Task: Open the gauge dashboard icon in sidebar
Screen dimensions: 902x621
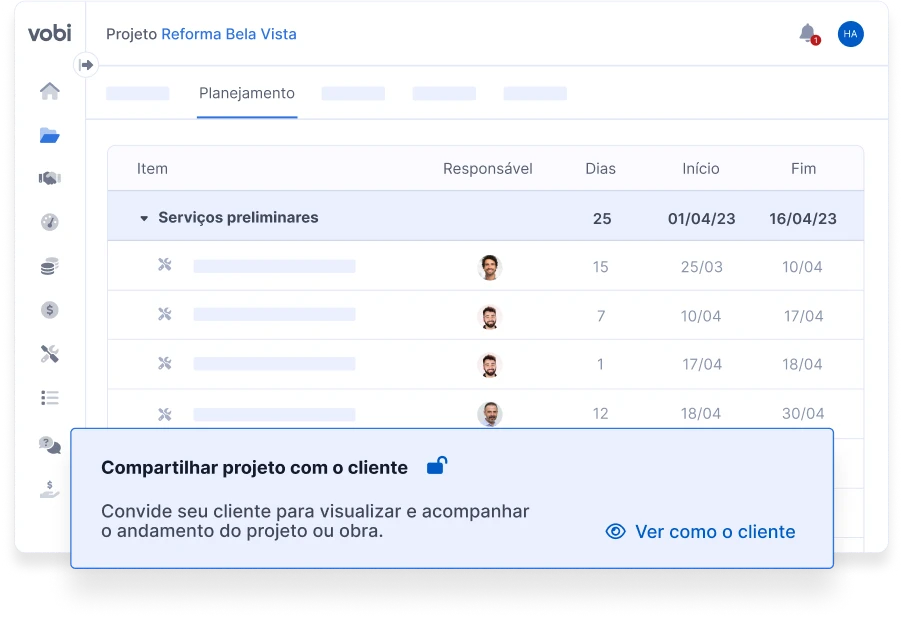Action: pyautogui.click(x=48, y=222)
